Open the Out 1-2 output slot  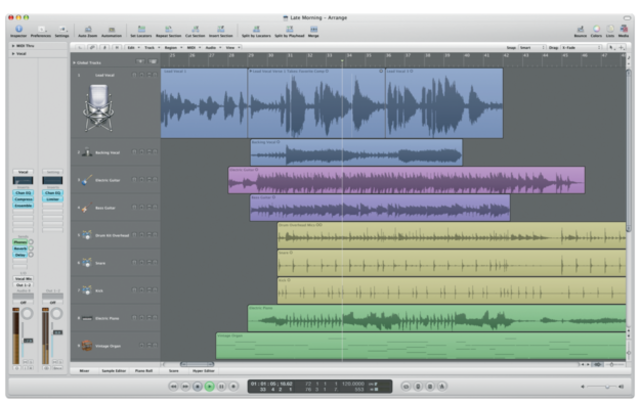[x=23, y=285]
